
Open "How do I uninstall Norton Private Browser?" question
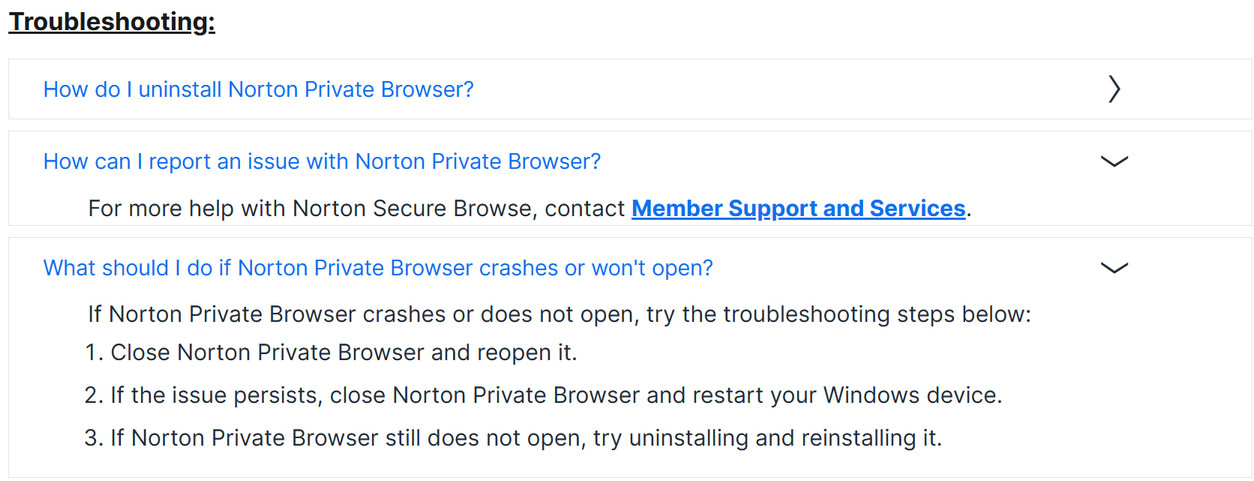pyautogui.click(x=258, y=90)
